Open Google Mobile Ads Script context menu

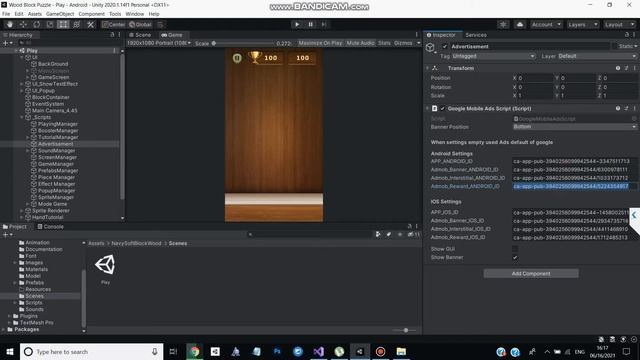tap(635, 109)
